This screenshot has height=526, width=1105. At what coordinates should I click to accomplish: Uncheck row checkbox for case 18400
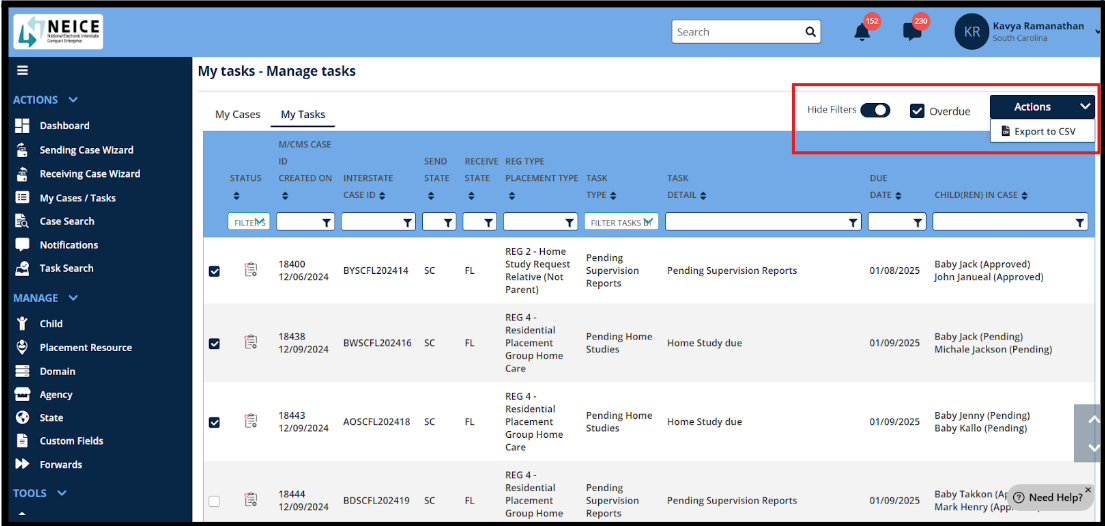pos(215,271)
